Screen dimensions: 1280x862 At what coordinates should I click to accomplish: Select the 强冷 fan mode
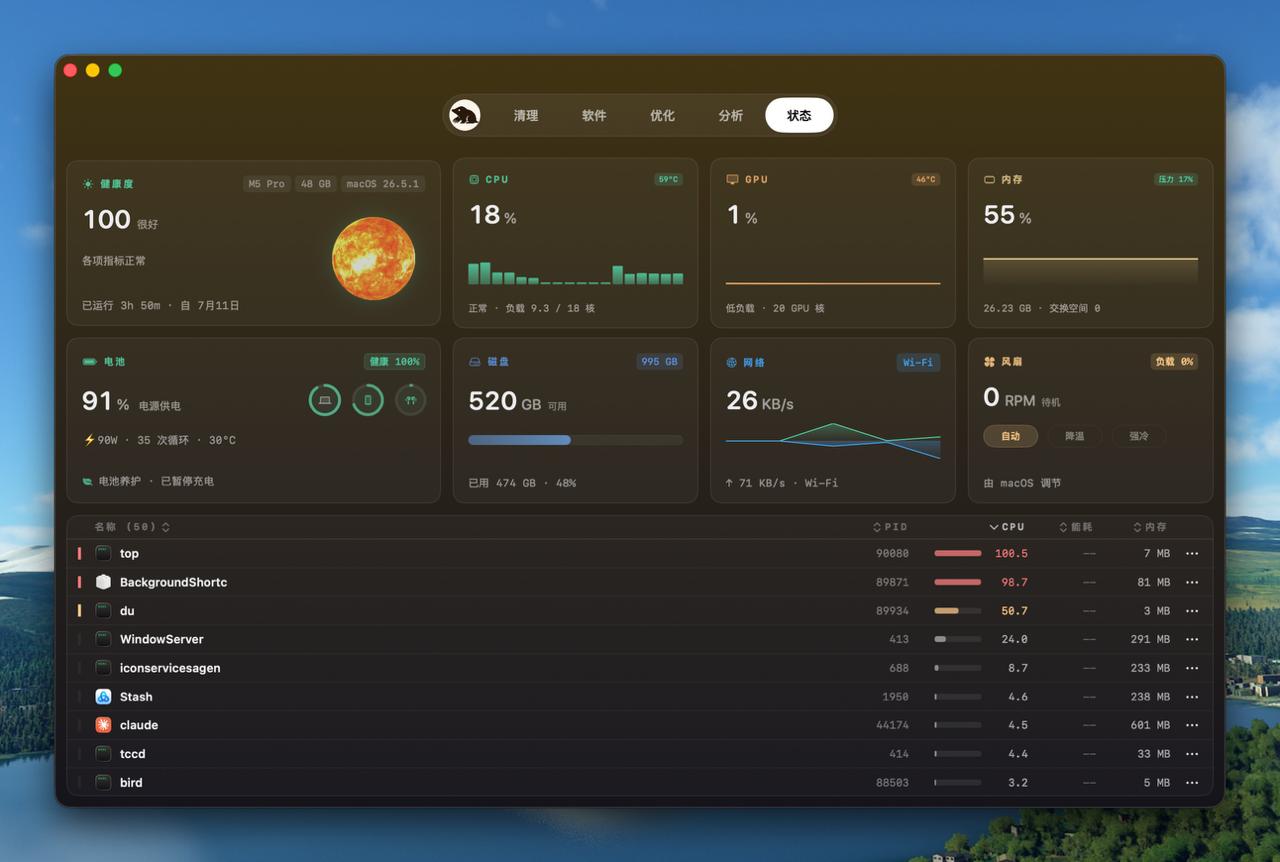[1139, 436]
